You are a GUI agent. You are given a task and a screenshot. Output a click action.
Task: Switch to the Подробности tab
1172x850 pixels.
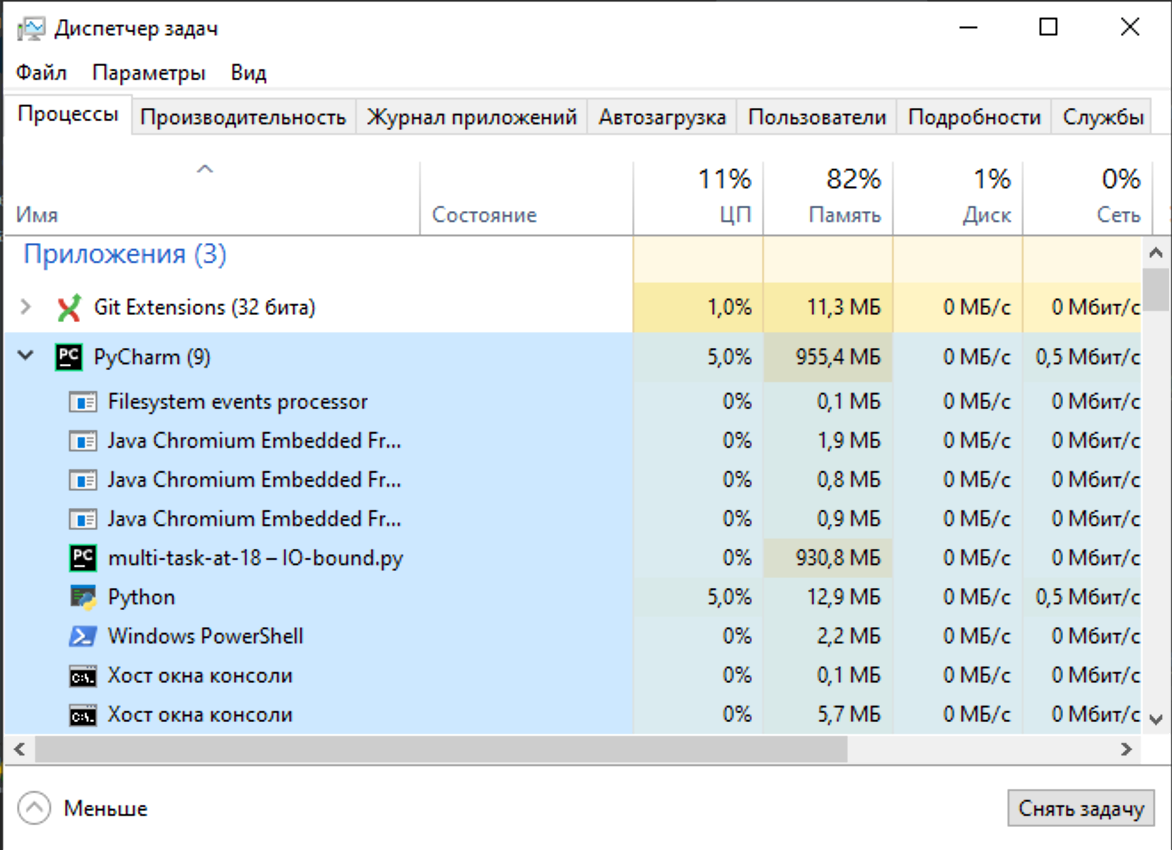click(x=974, y=117)
